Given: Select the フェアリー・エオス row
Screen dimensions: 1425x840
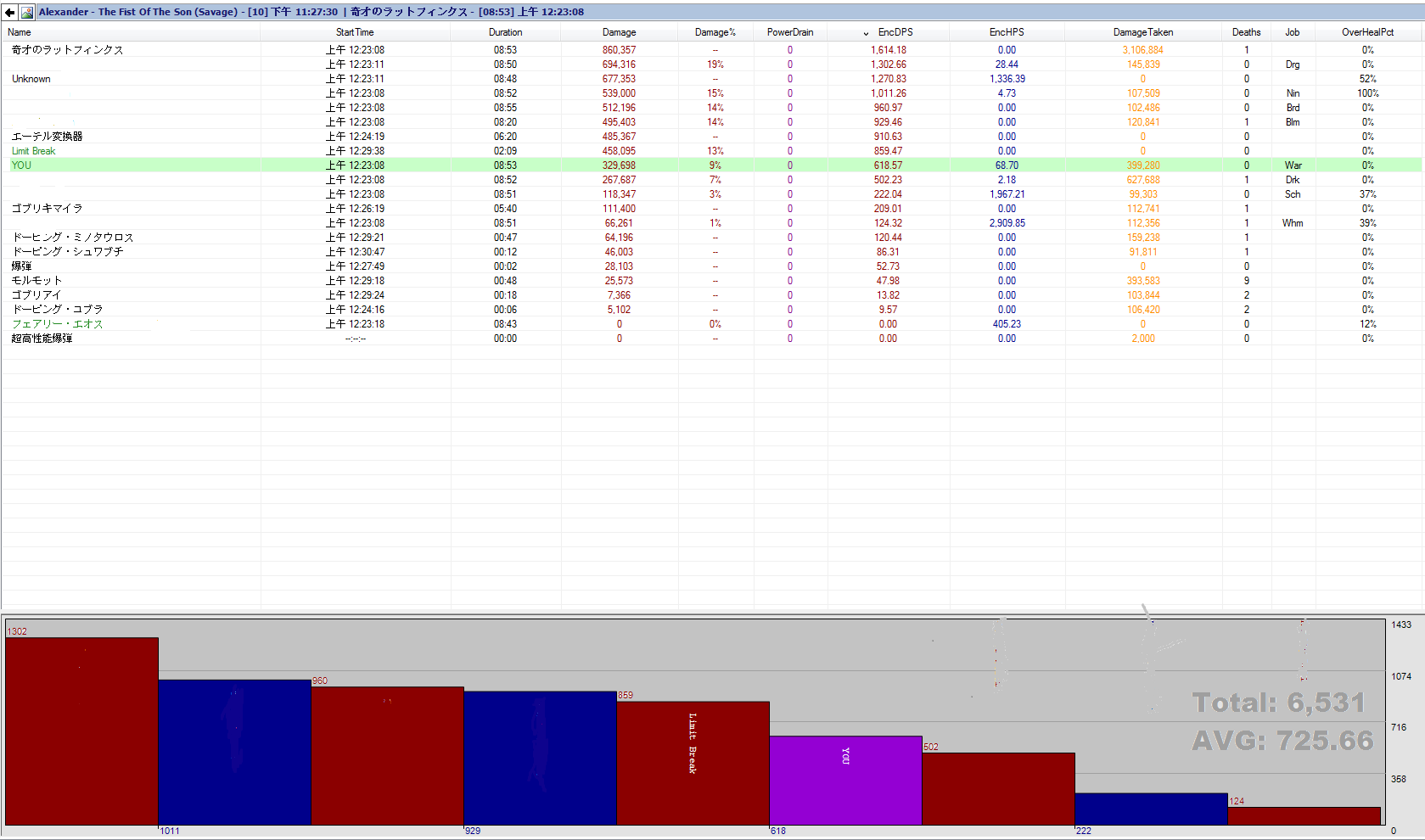Looking at the screenshot, I should [57, 324].
